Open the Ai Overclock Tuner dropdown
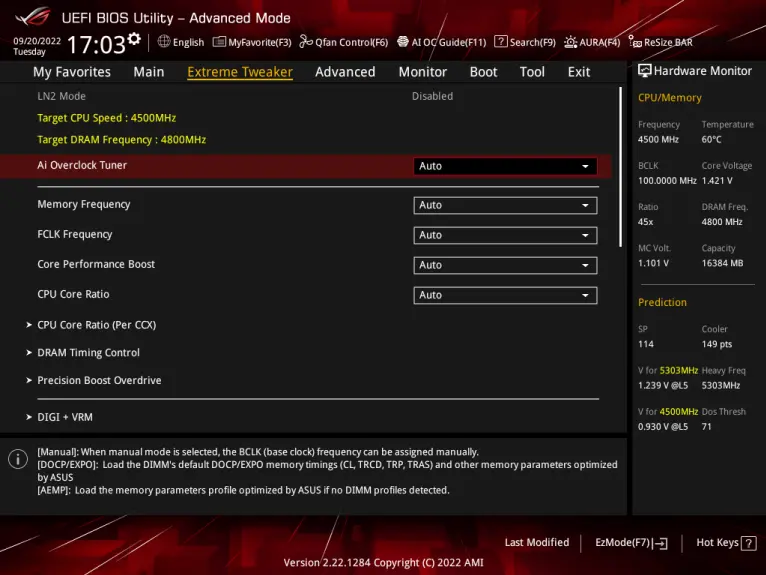The image size is (766, 575). point(505,166)
